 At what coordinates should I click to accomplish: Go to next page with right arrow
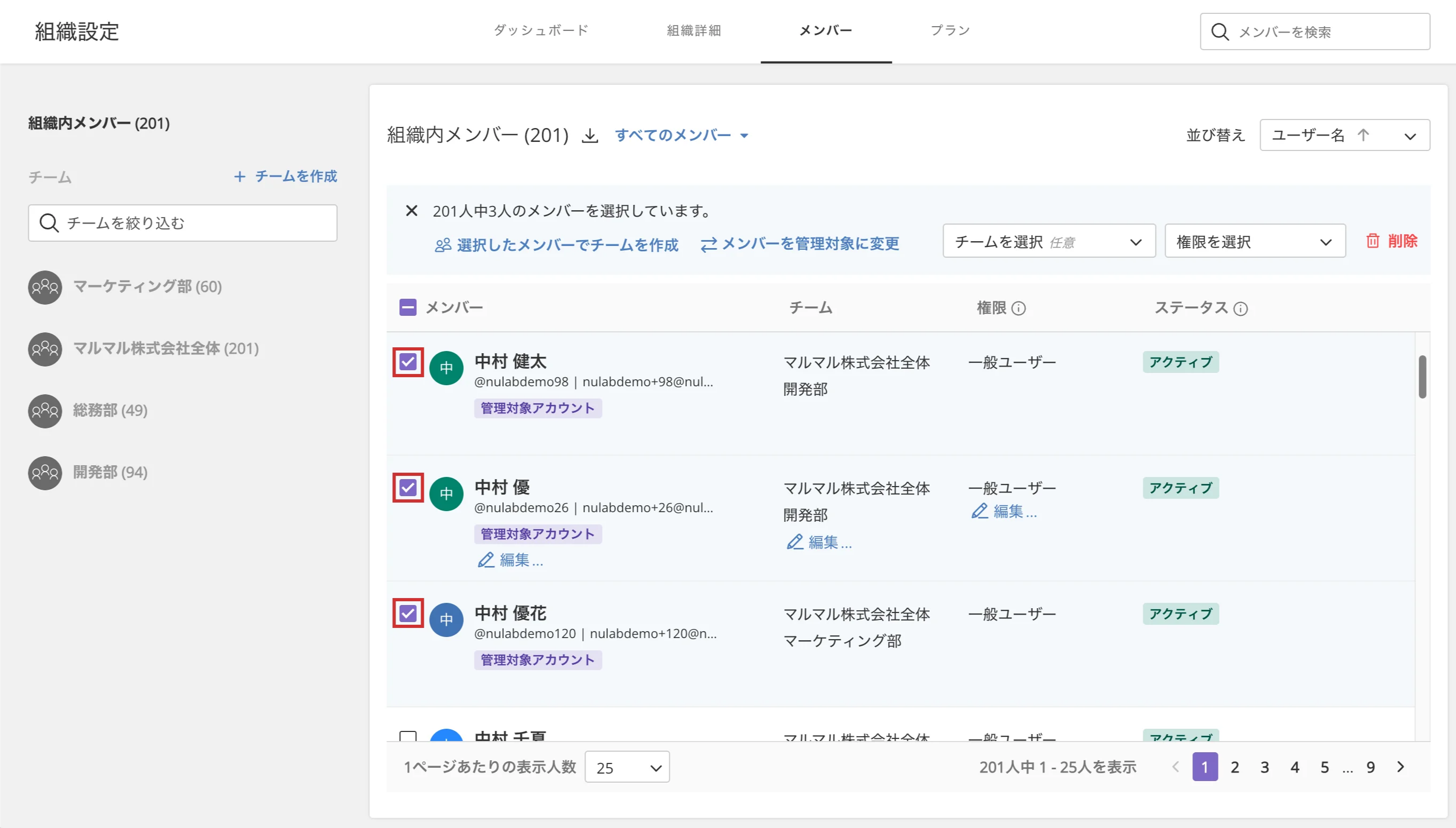(1400, 767)
